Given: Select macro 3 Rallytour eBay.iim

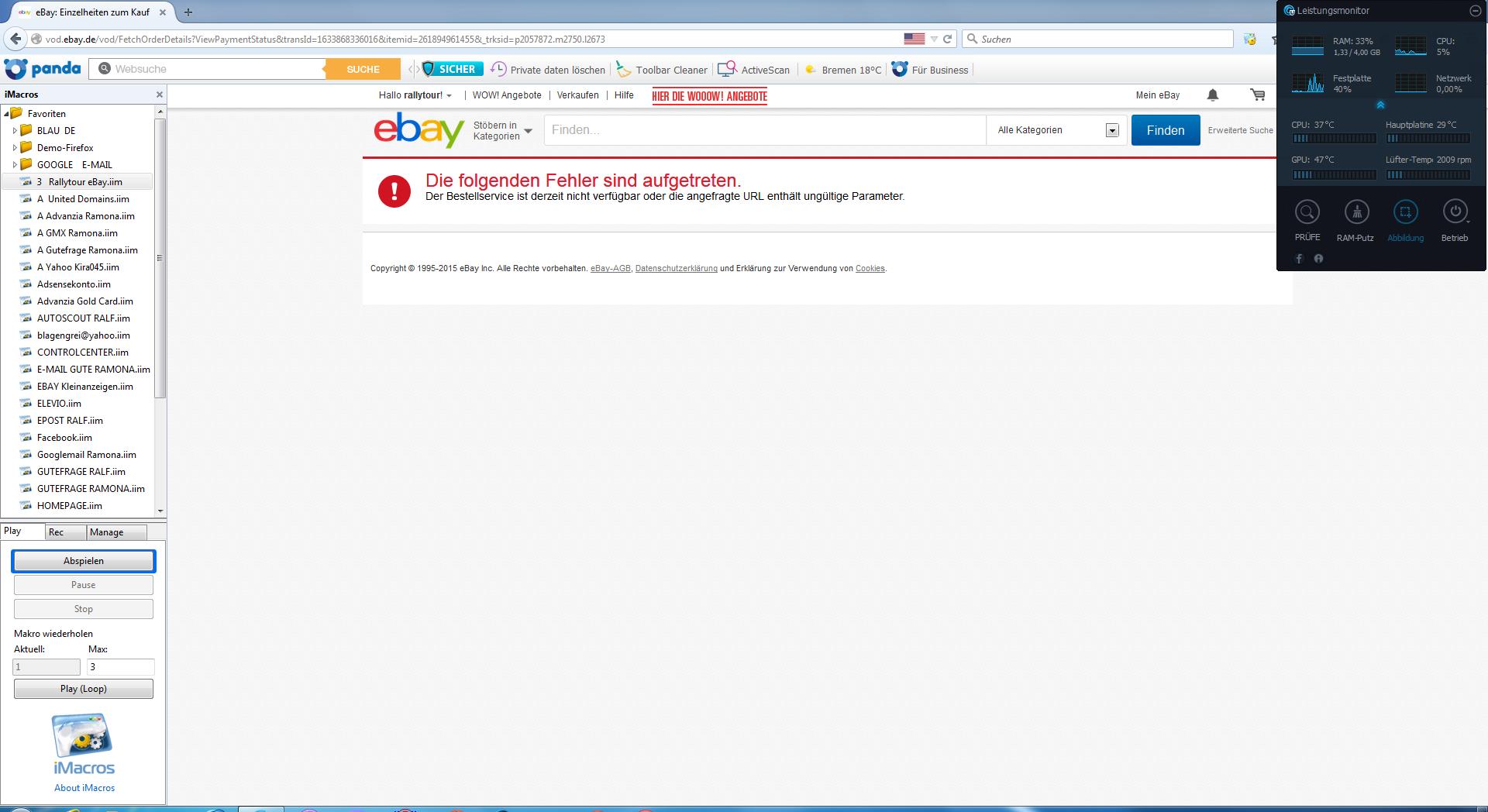Looking at the screenshot, I should coord(77,182).
